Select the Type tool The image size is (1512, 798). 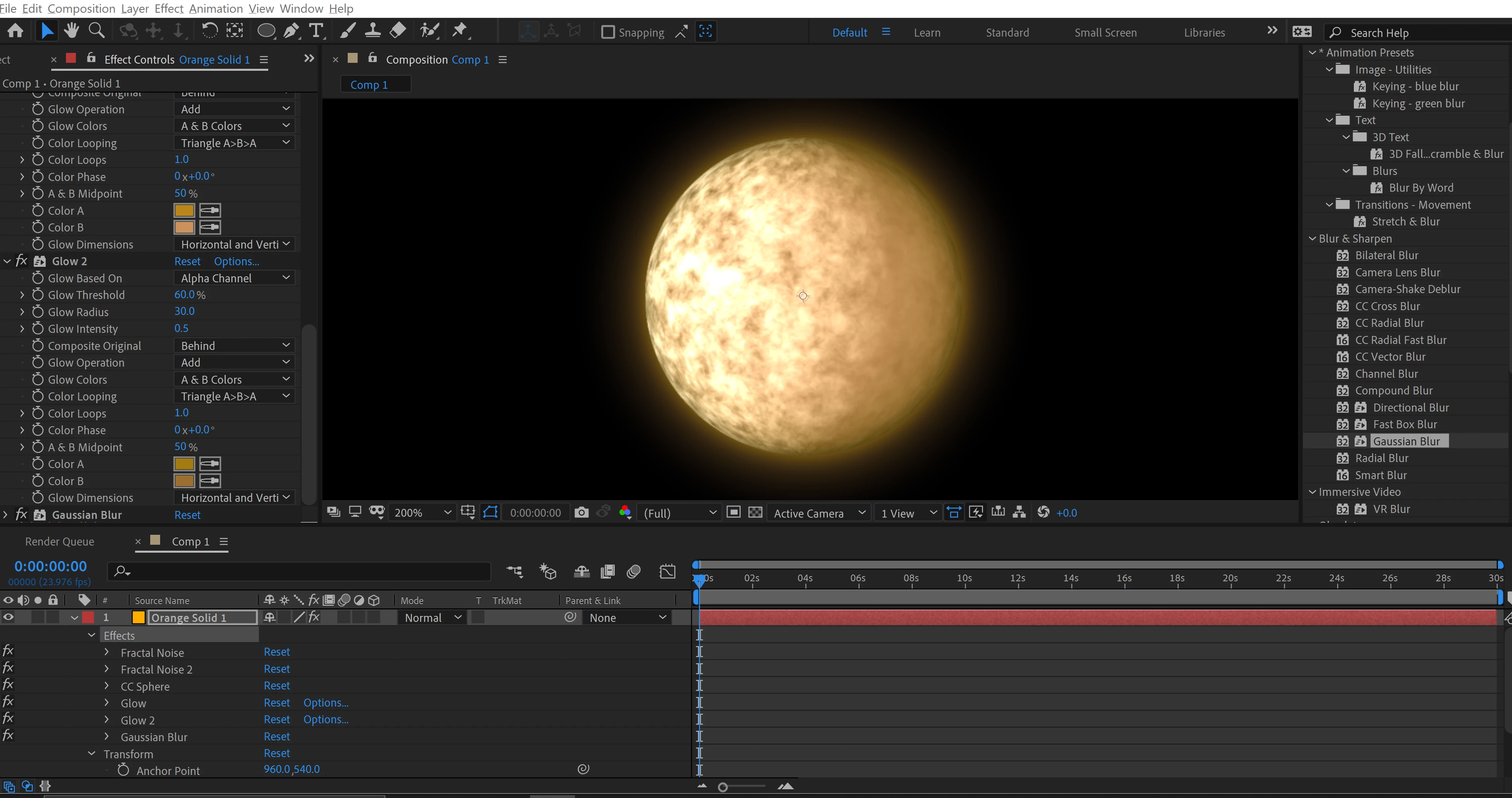[316, 31]
